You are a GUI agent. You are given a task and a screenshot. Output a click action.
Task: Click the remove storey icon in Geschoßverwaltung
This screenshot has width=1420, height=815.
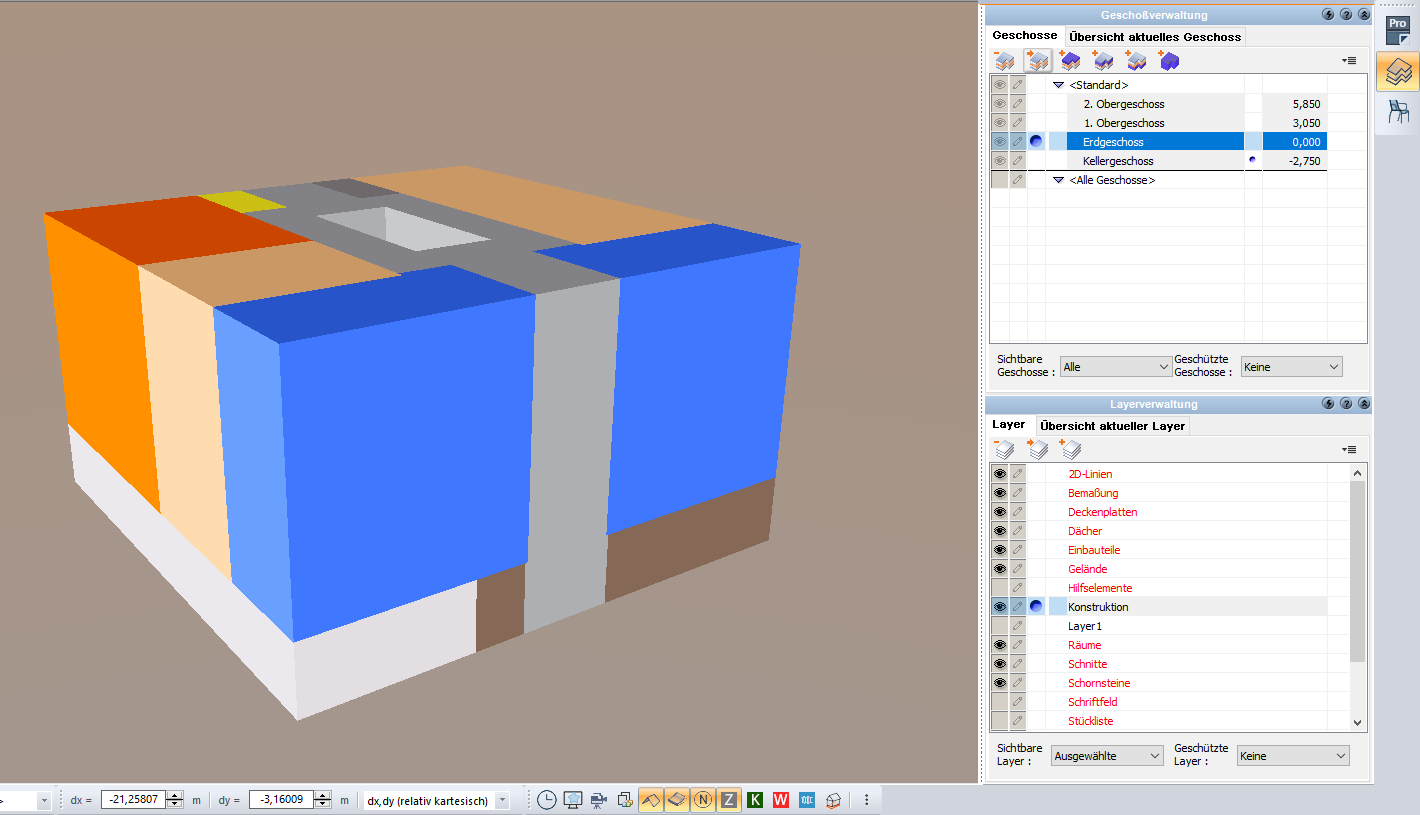coord(1005,60)
